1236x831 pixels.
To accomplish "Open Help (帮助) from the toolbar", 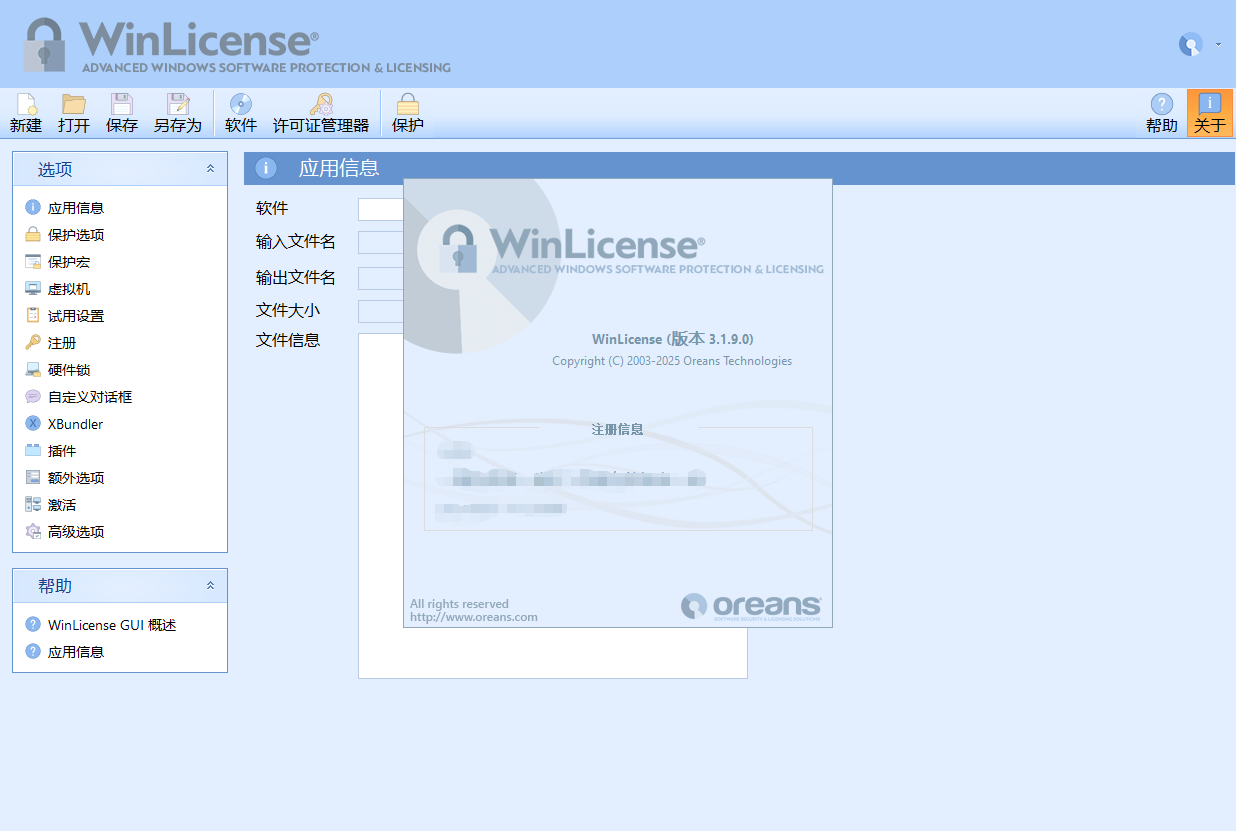I will click(1162, 113).
